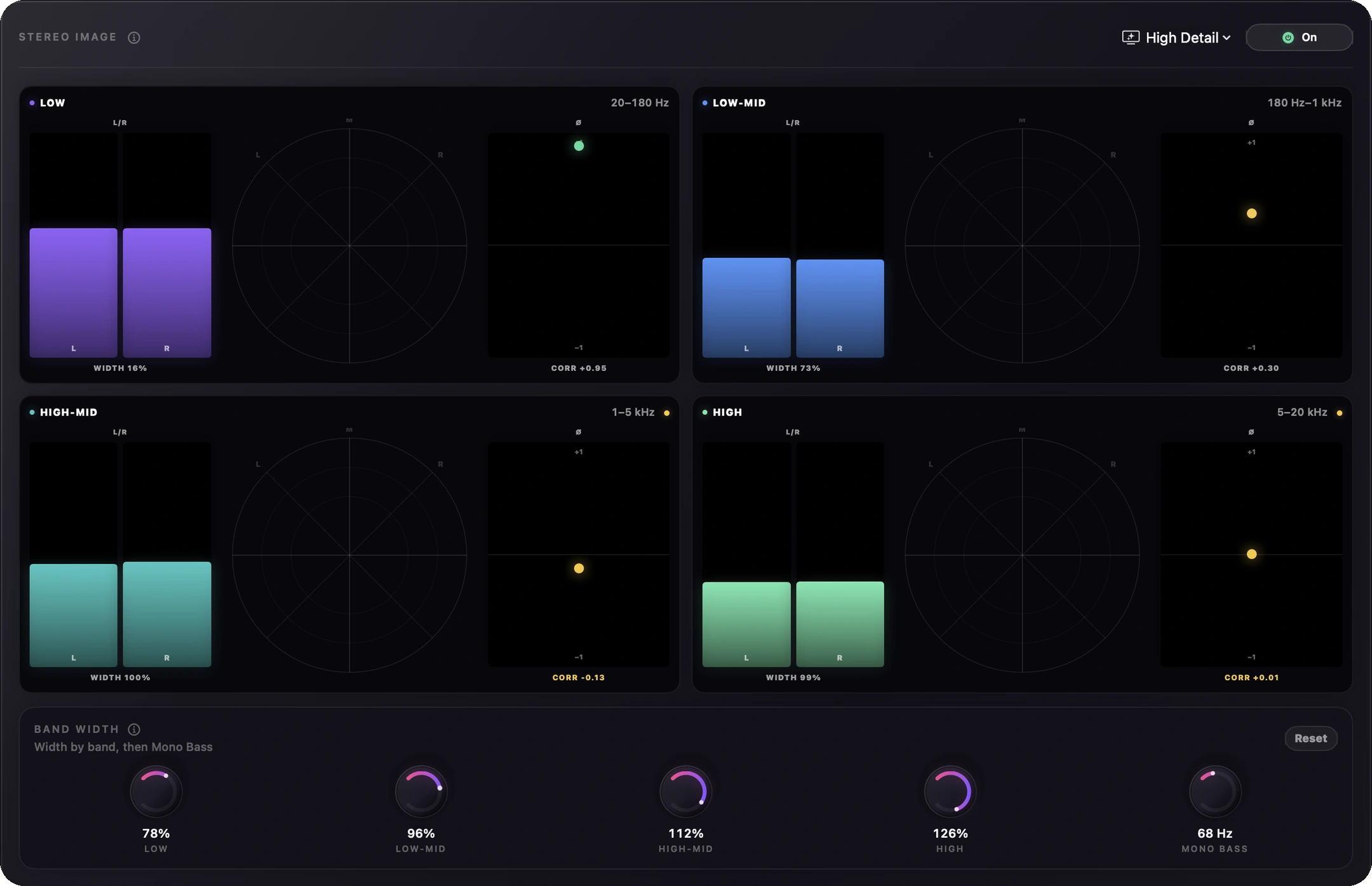The image size is (1372, 886).
Task: Select the HIGH-MID band header label
Action: [69, 412]
